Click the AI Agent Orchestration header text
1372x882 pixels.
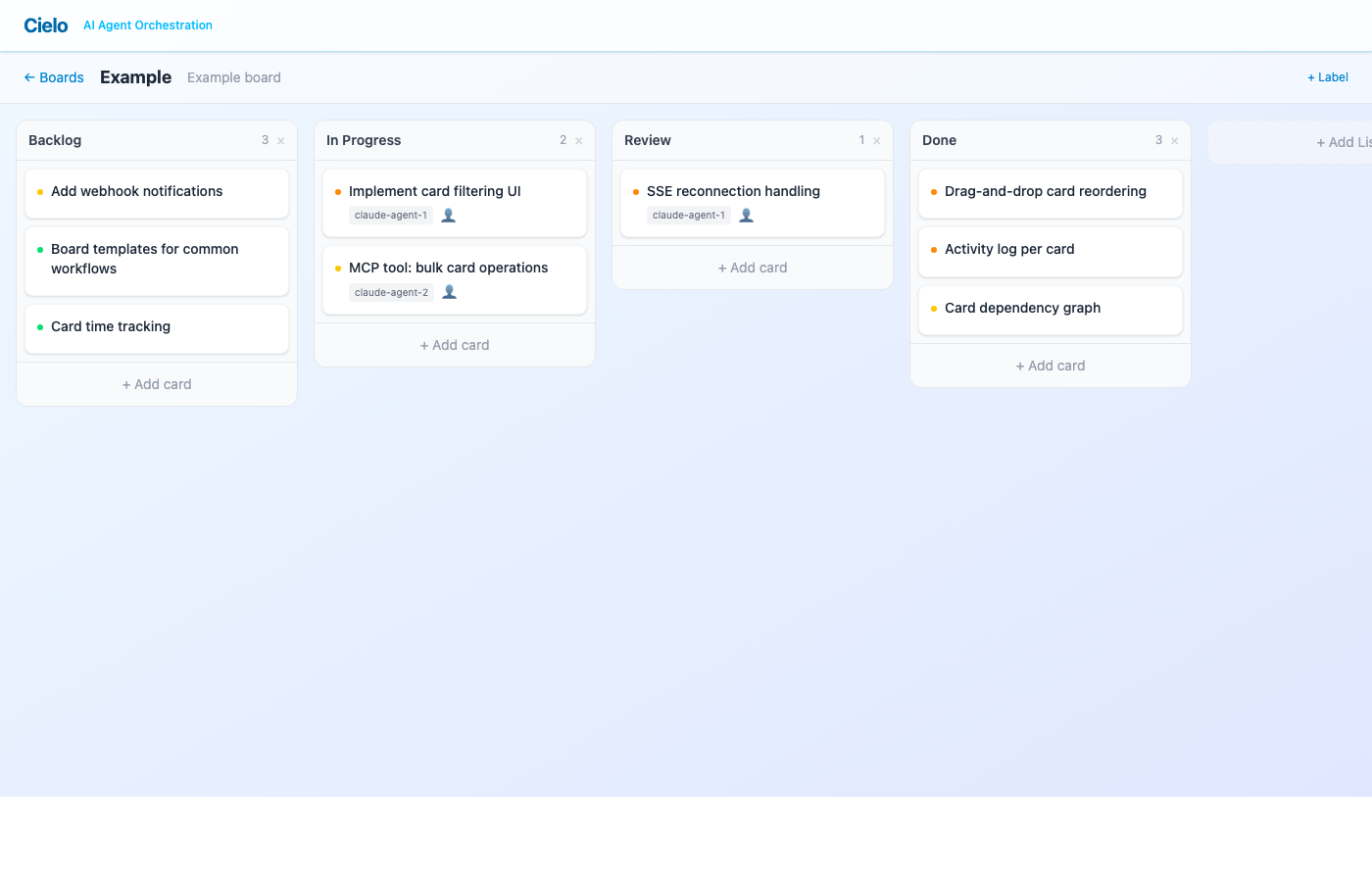pos(147,25)
